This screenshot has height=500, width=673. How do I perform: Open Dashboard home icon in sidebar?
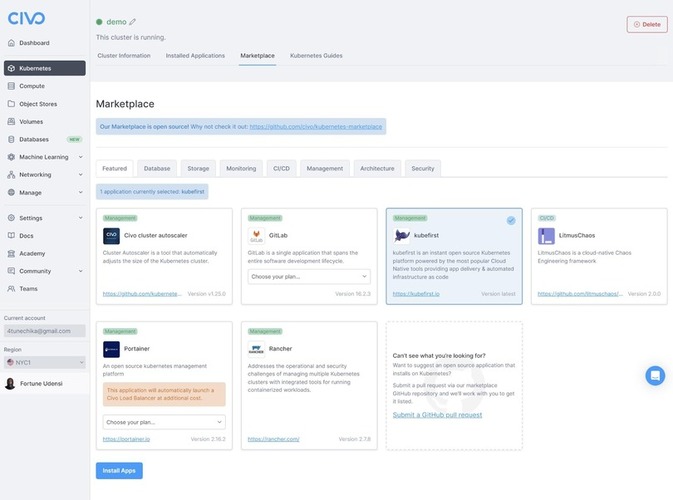(12, 43)
